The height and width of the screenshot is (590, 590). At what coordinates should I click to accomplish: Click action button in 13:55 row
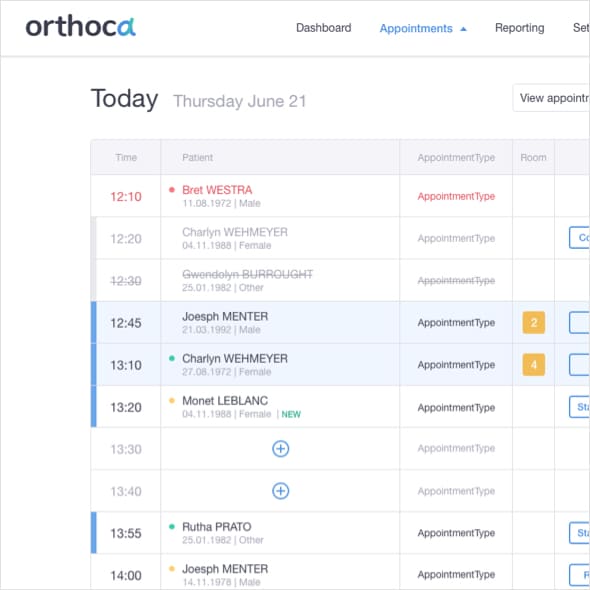pos(579,533)
